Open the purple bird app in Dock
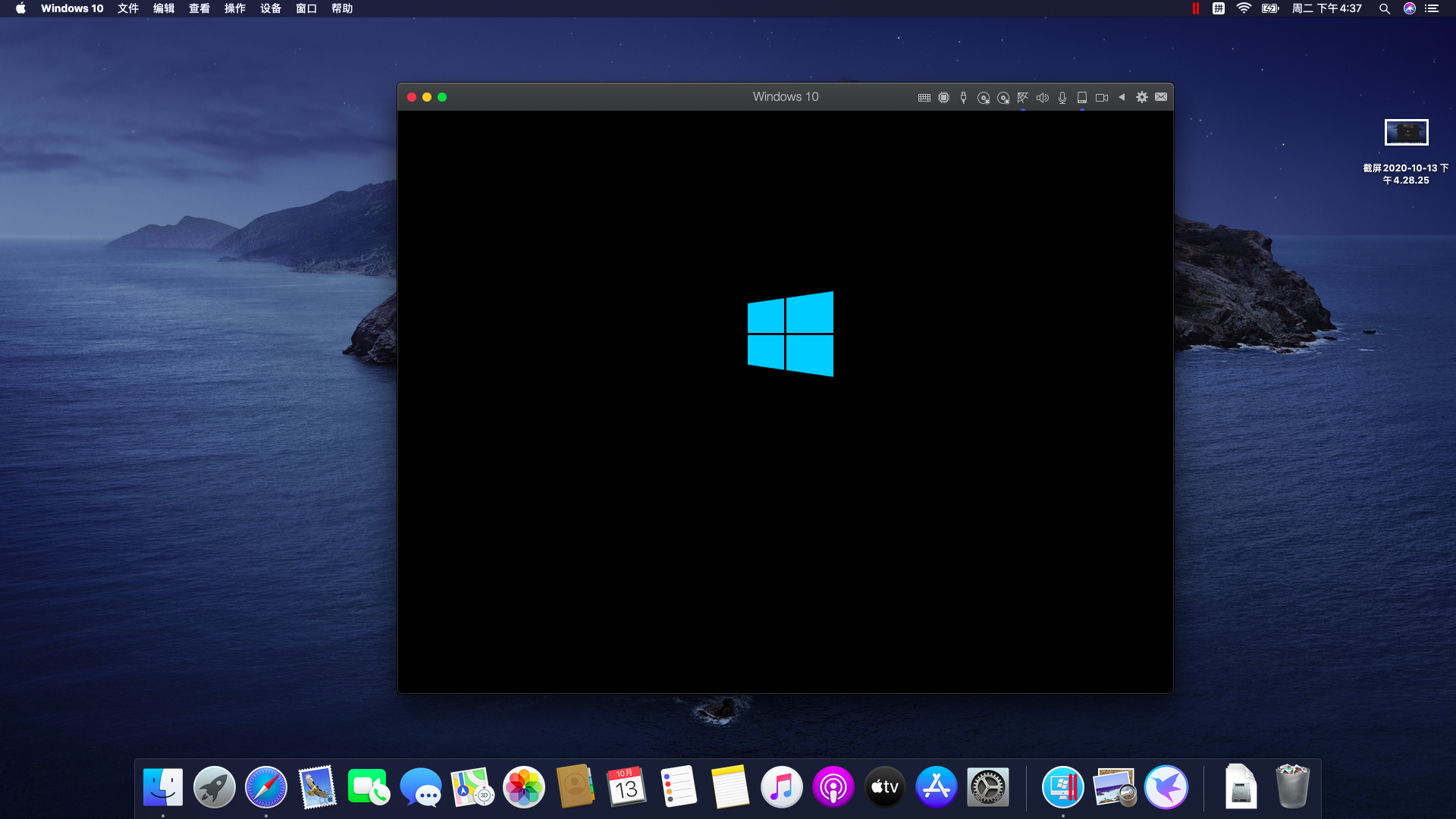Viewport: 1456px width, 819px height. coord(1166,787)
